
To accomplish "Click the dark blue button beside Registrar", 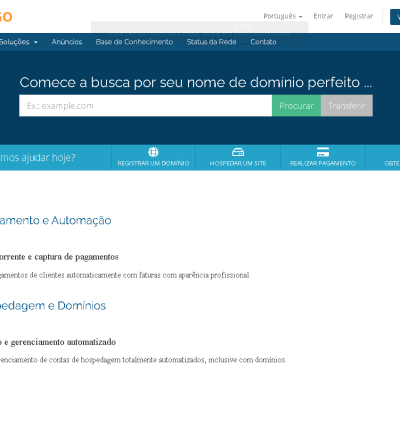I will tap(395, 17).
